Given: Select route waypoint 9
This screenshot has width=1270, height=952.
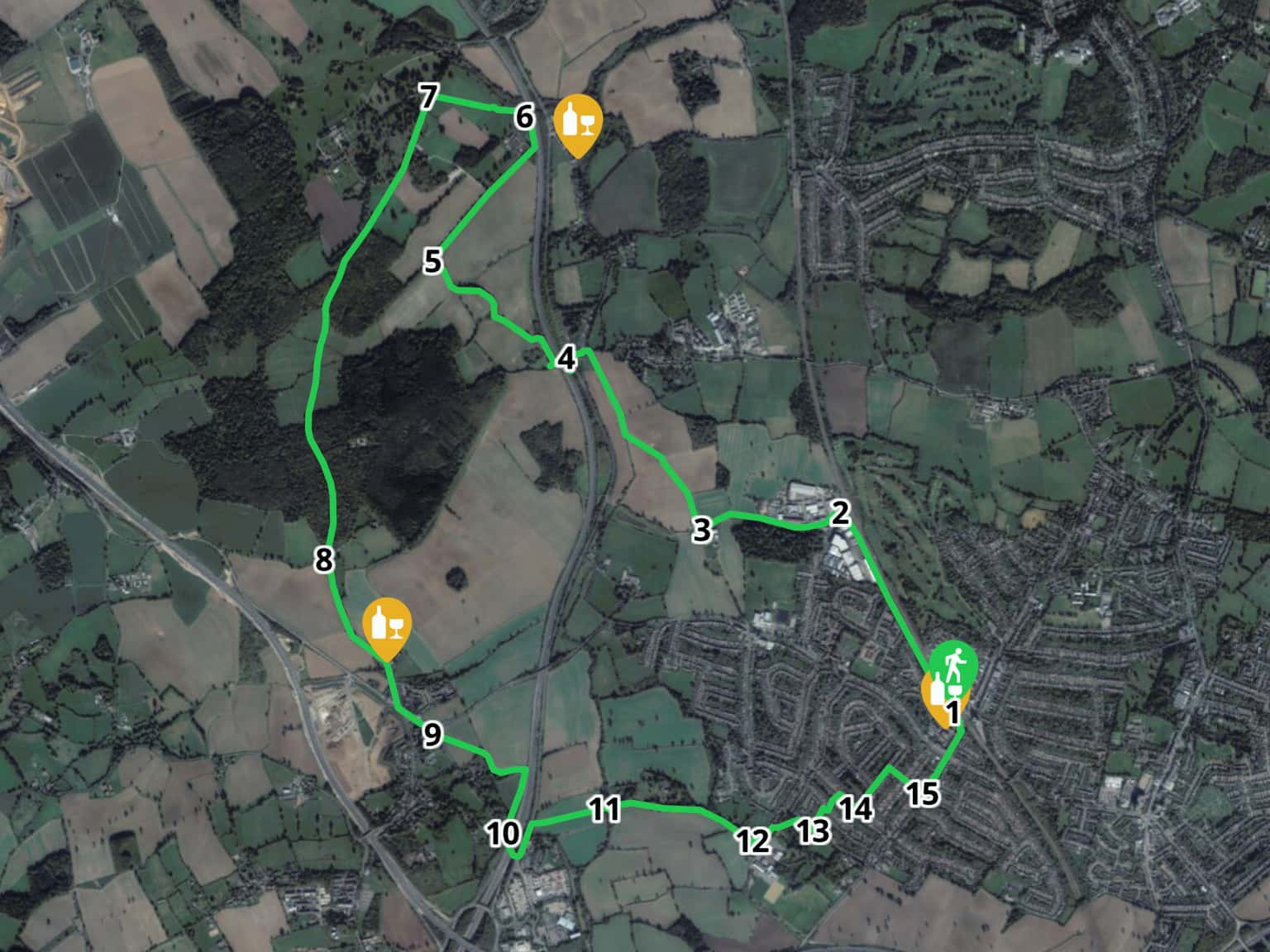Looking at the screenshot, I should click(432, 734).
